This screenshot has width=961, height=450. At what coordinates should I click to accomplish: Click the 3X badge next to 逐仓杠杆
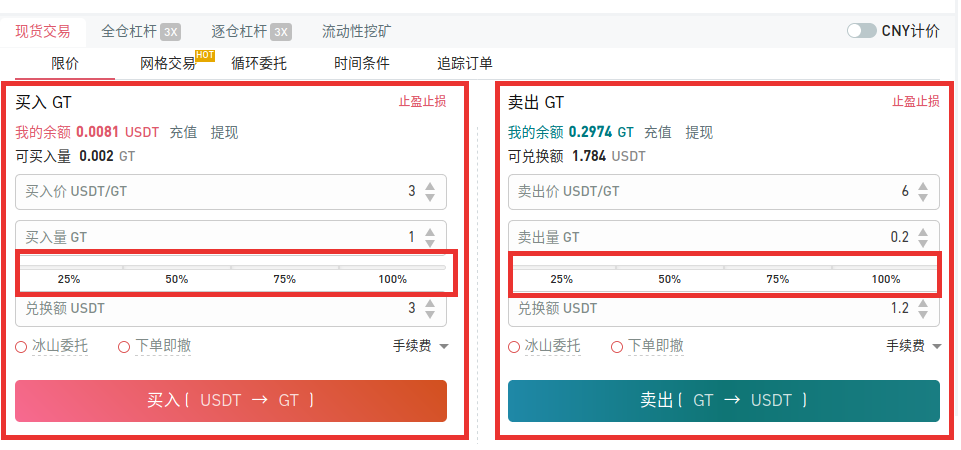(x=281, y=32)
